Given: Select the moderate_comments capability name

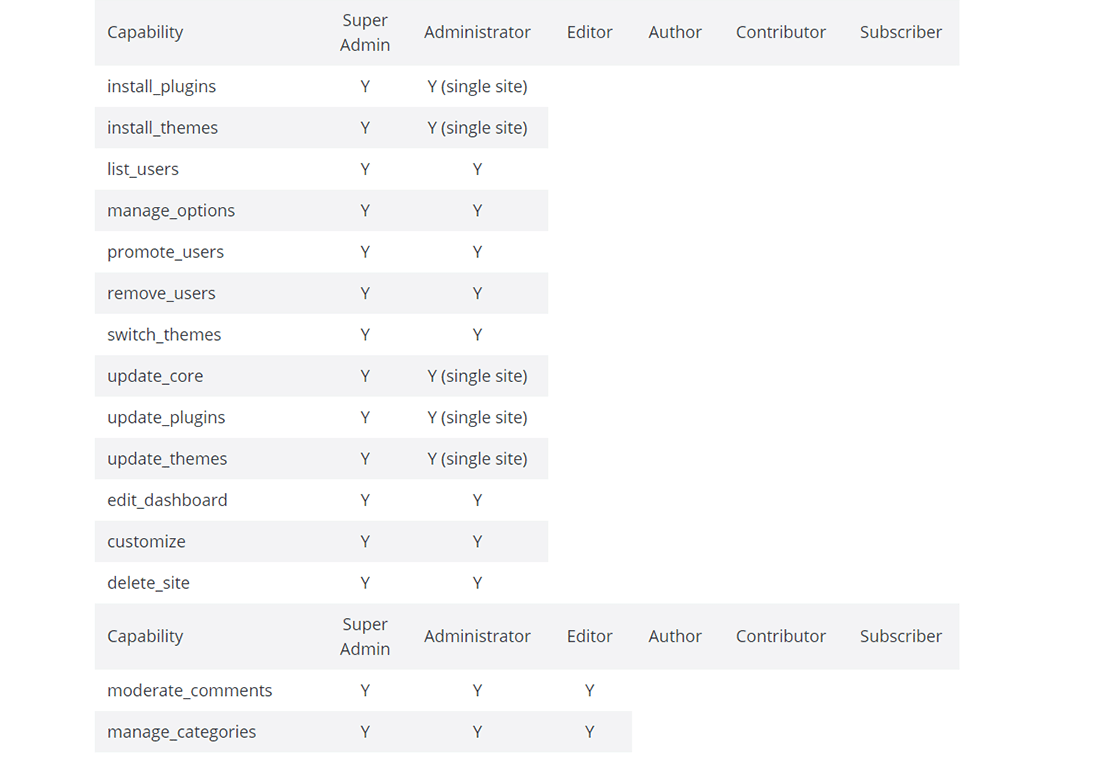Looking at the screenshot, I should 190,691.
